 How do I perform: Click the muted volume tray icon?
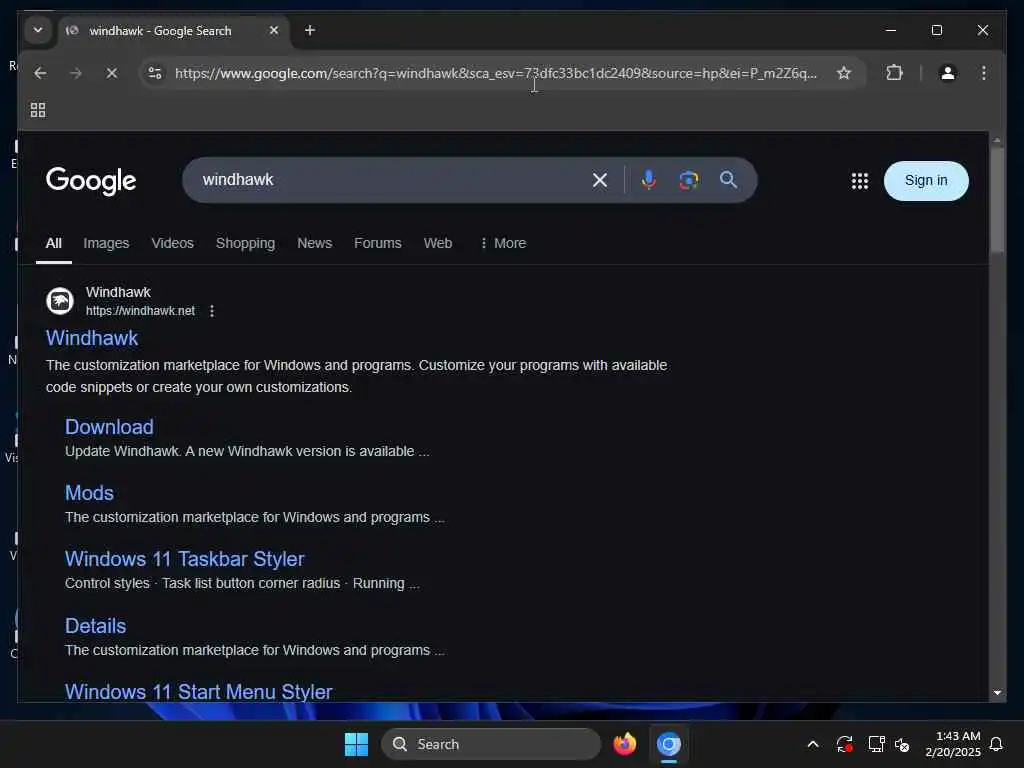coord(902,744)
